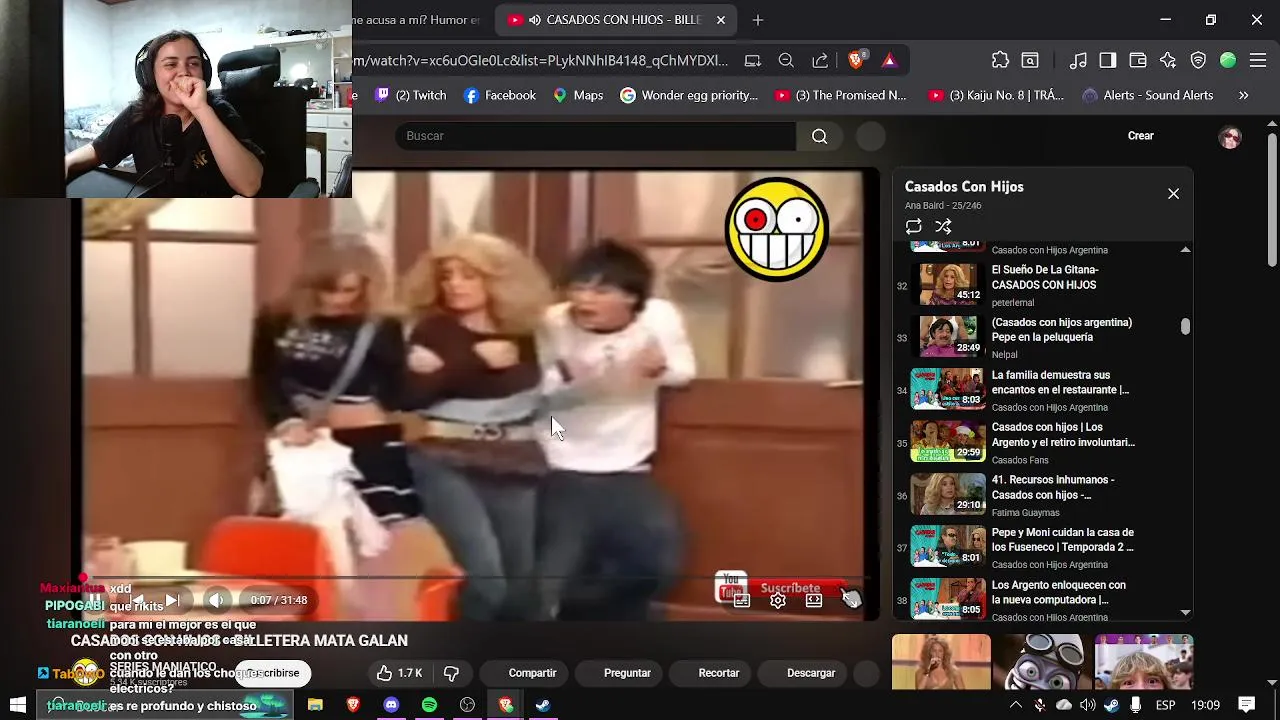The height and width of the screenshot is (720, 1280).
Task: Go to previous video in player controls
Action: [137, 600]
